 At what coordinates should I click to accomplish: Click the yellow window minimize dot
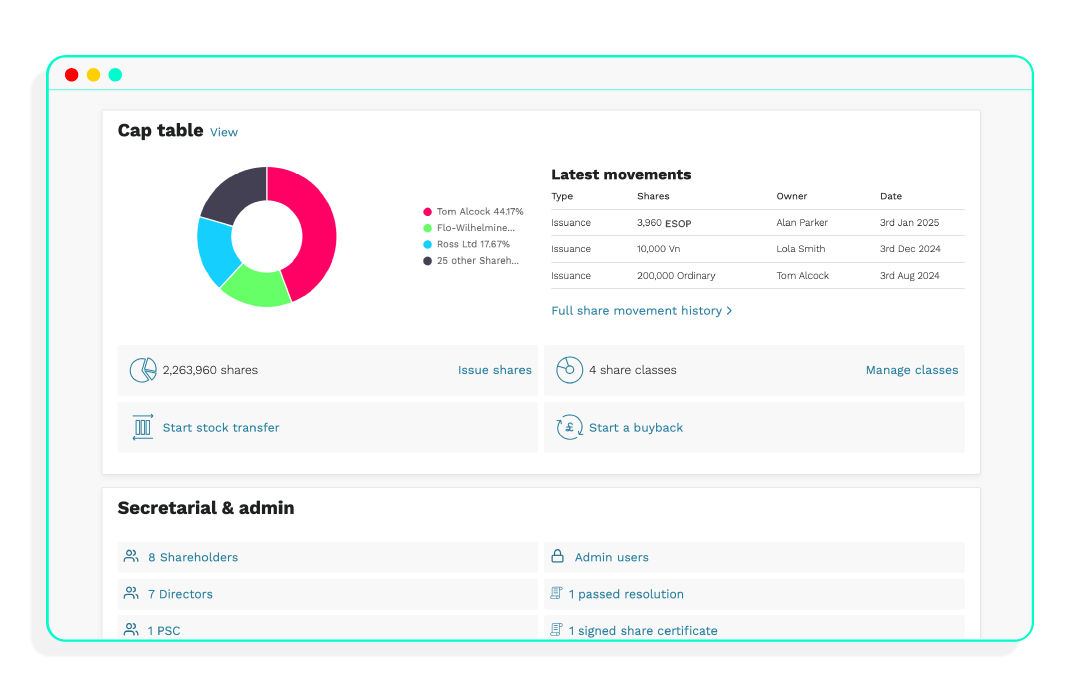94,74
